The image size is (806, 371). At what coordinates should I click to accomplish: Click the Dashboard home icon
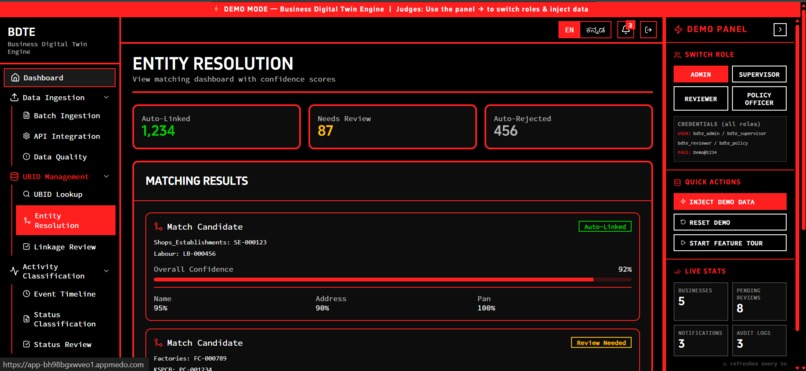tap(15, 78)
